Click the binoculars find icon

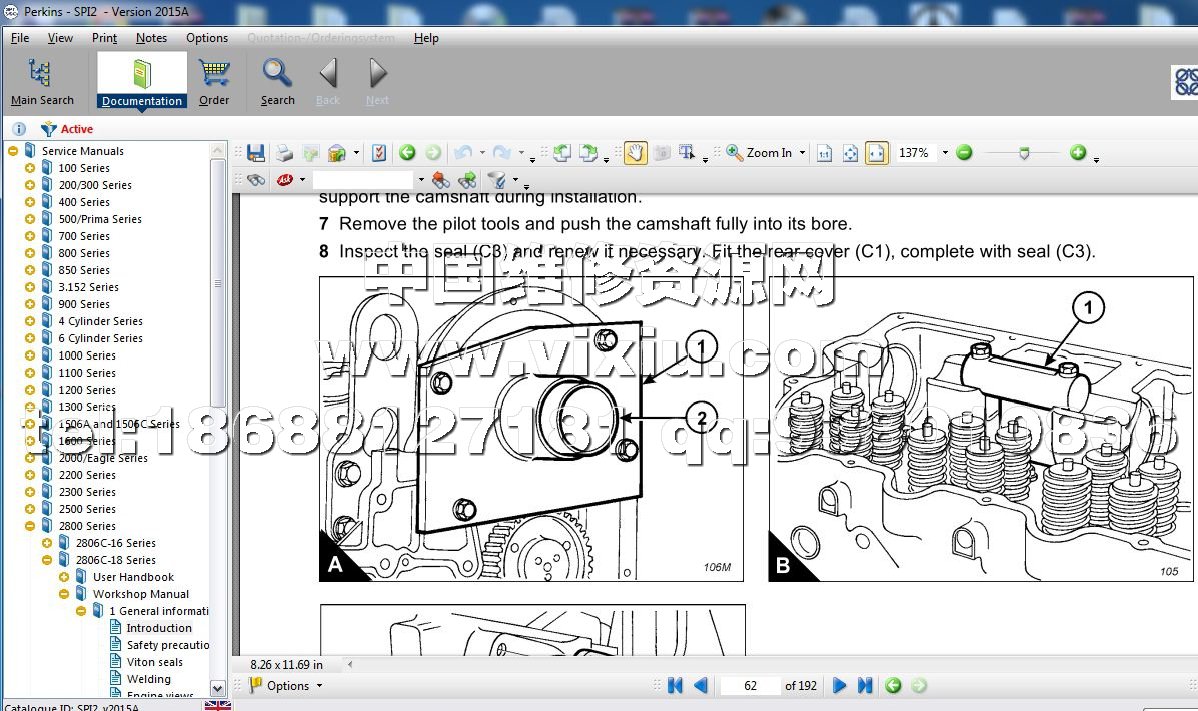(x=256, y=180)
